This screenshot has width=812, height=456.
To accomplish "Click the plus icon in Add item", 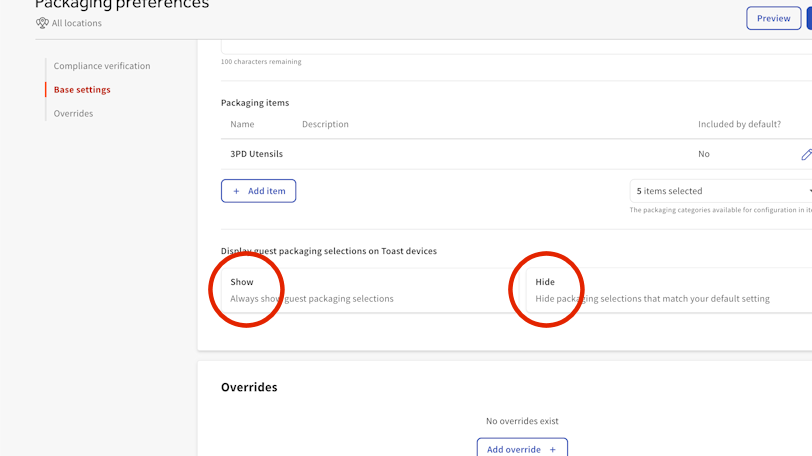I will click(x=237, y=191).
